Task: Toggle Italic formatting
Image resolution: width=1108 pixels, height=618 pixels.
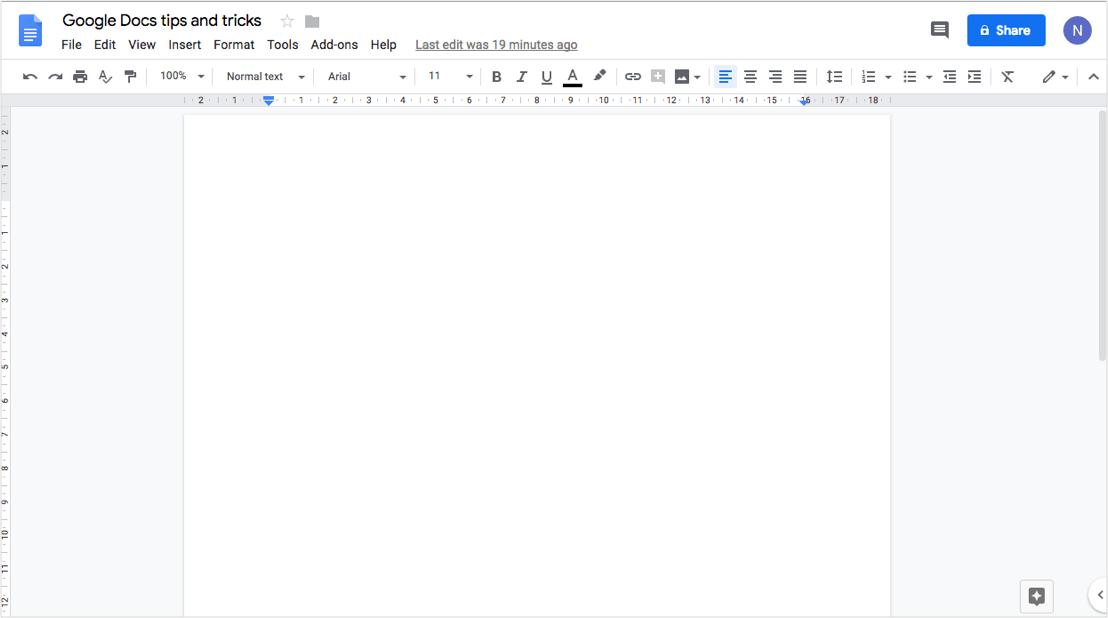Action: [x=521, y=77]
